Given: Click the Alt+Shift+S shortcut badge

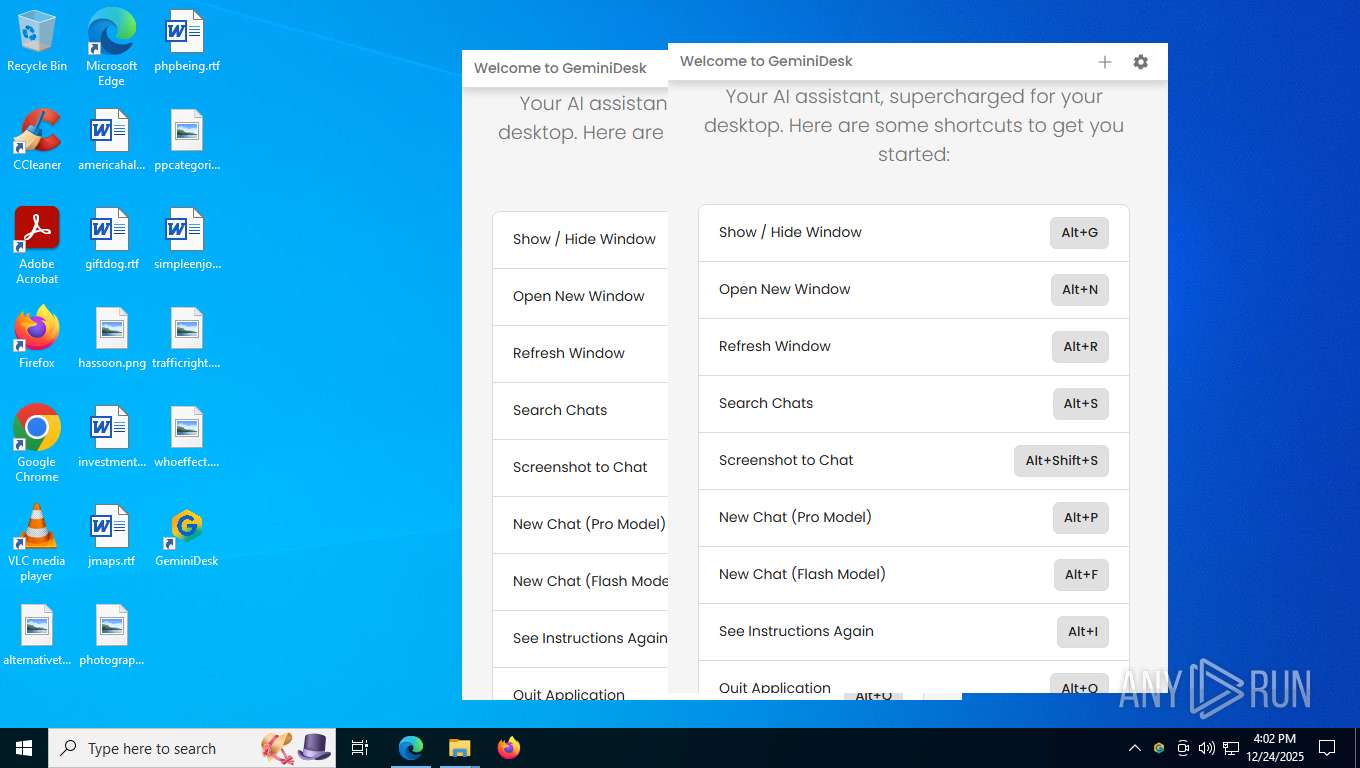Looking at the screenshot, I should [1061, 461].
